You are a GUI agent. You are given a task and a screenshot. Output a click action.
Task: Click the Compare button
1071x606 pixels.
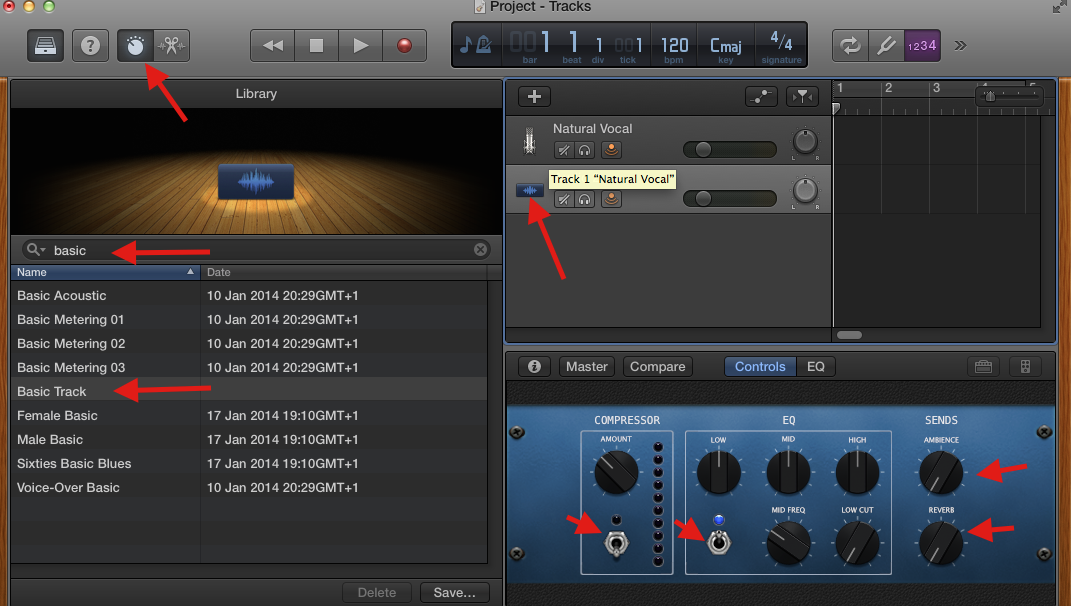[657, 366]
